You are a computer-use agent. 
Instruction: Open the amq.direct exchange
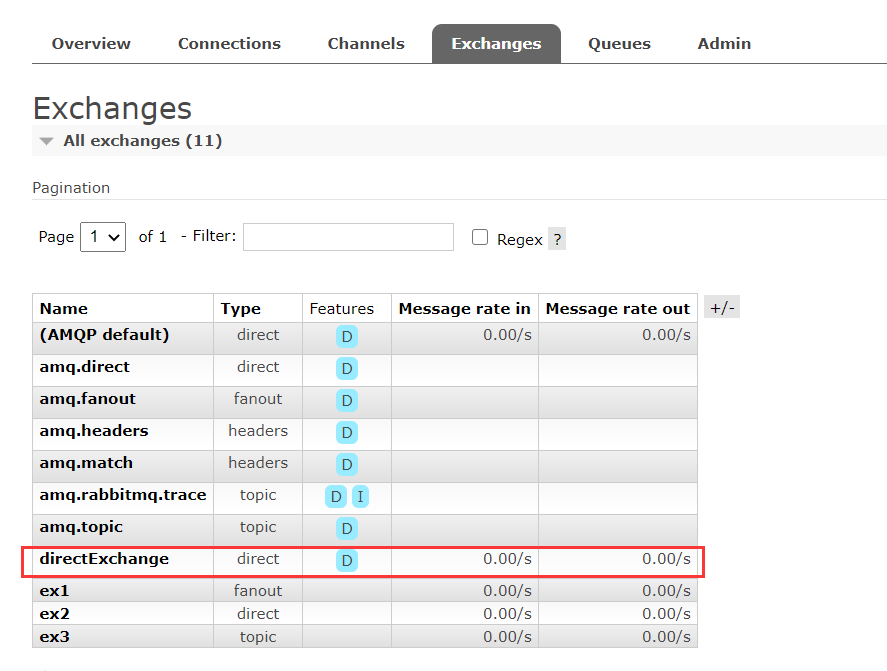pyautogui.click(x=84, y=367)
